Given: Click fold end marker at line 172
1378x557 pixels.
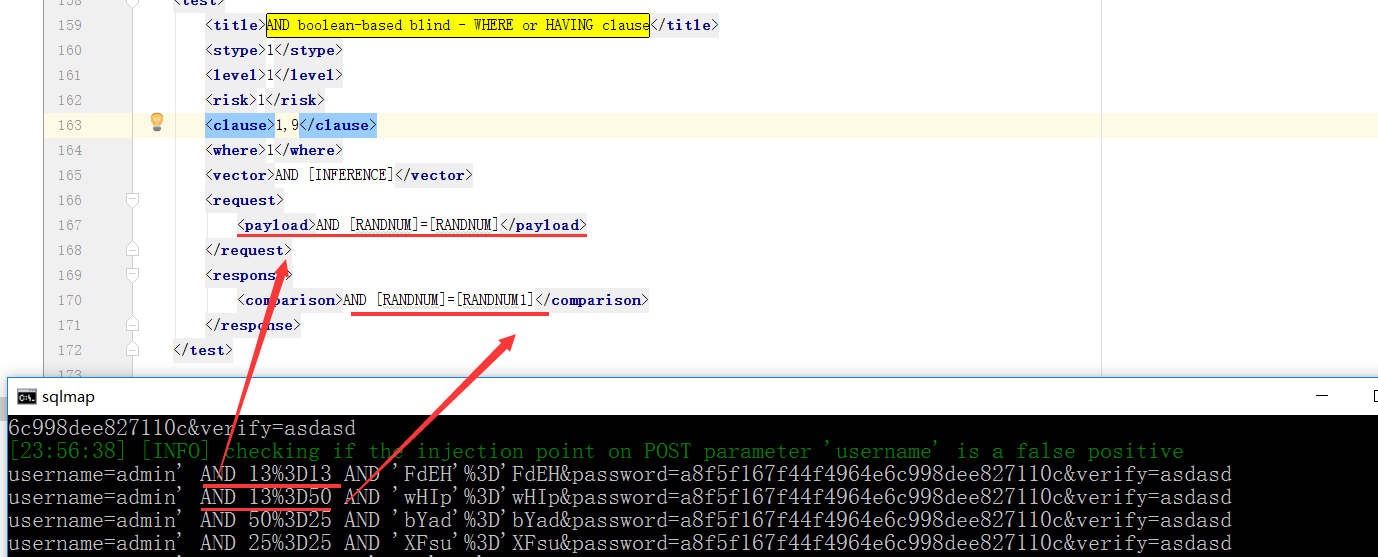Looking at the screenshot, I should click(132, 350).
